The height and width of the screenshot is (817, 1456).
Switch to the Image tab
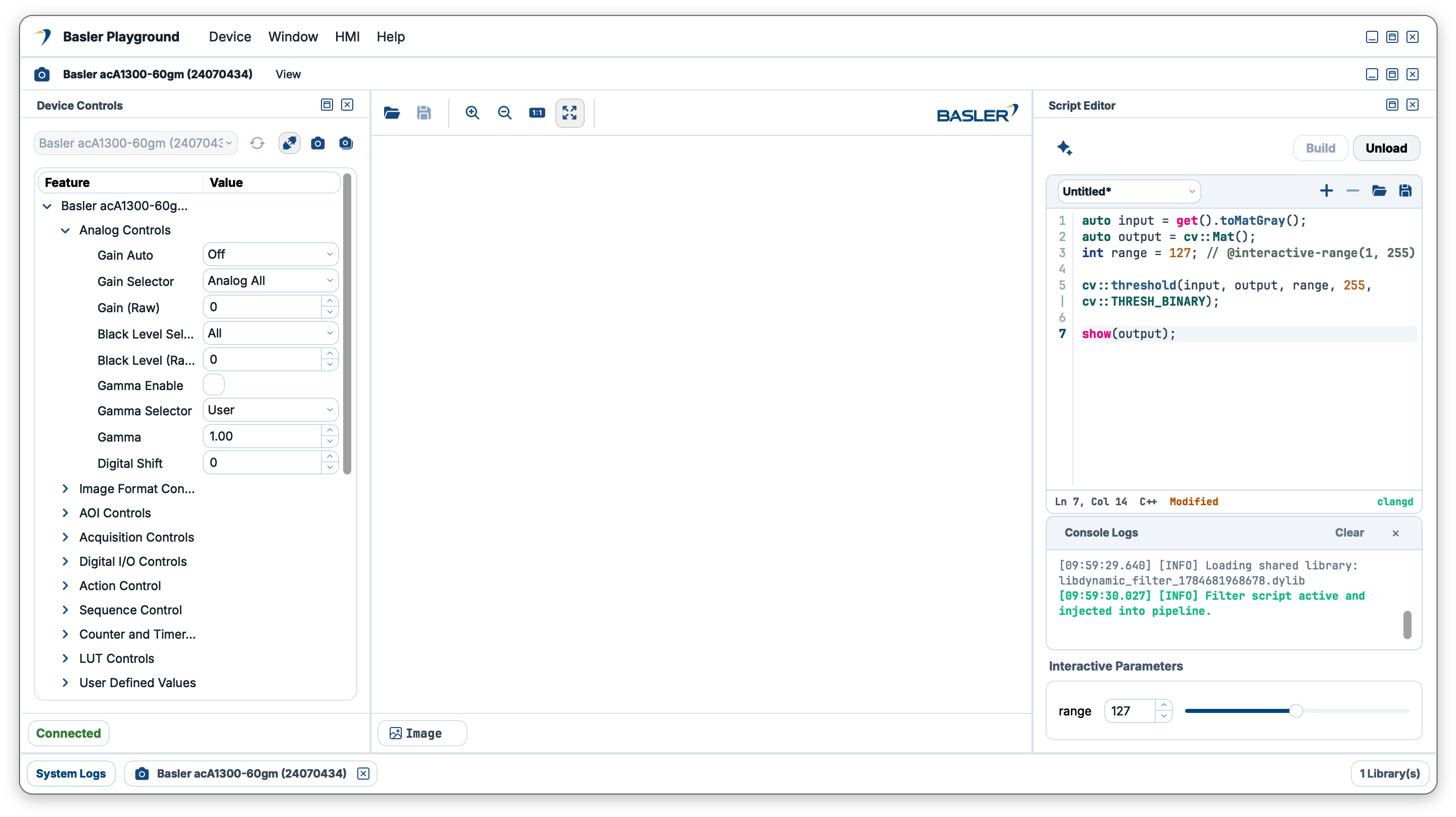422,733
